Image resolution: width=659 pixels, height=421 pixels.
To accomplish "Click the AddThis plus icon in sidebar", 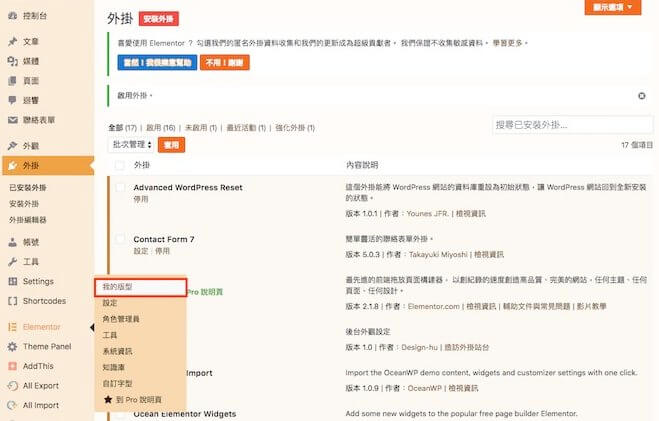I will (x=11, y=366).
